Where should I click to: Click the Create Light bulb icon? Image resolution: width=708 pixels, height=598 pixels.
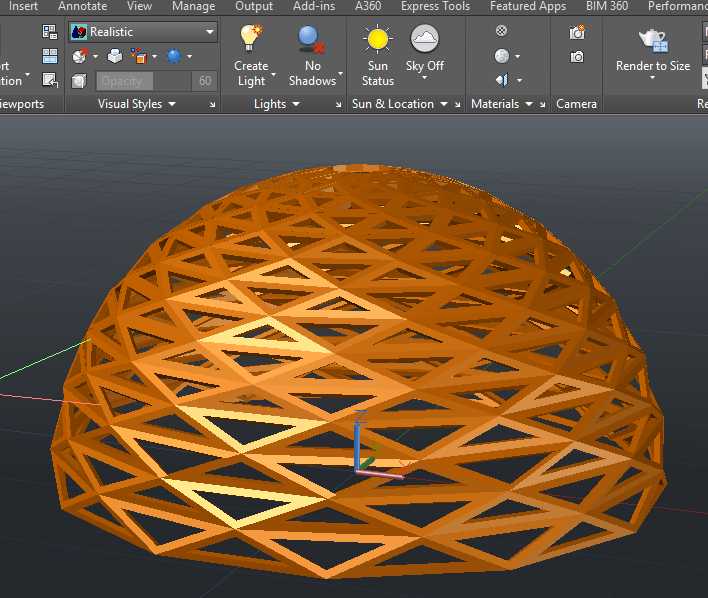tap(251, 38)
